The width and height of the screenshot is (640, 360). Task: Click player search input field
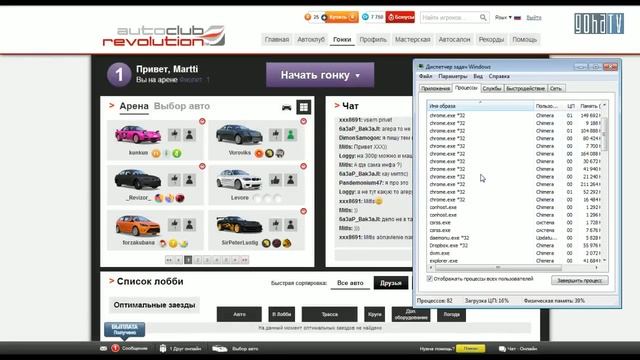[450, 18]
